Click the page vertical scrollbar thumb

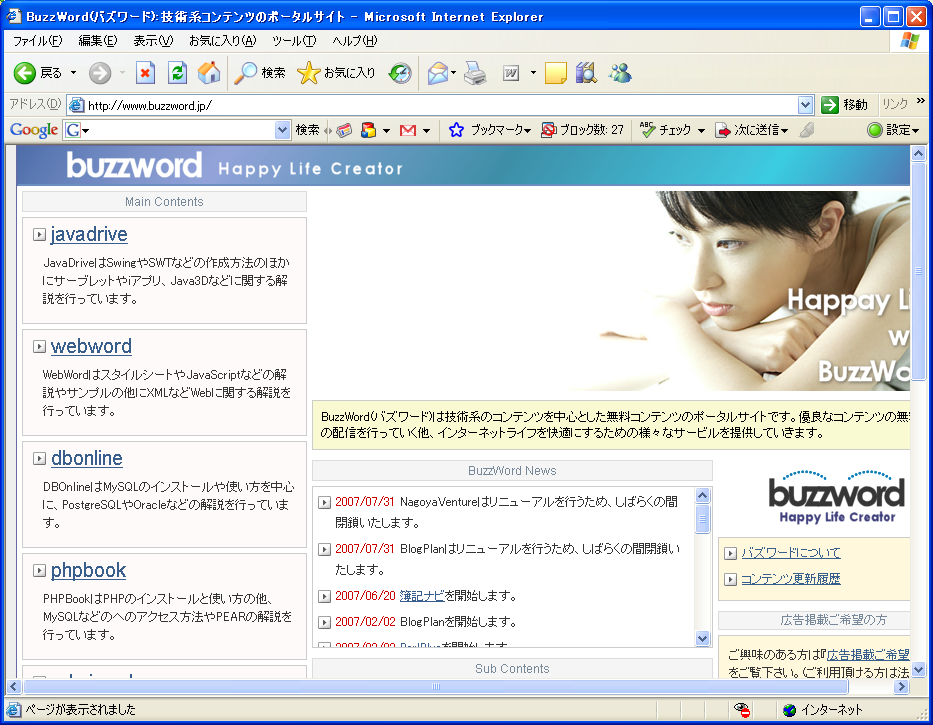point(918,271)
